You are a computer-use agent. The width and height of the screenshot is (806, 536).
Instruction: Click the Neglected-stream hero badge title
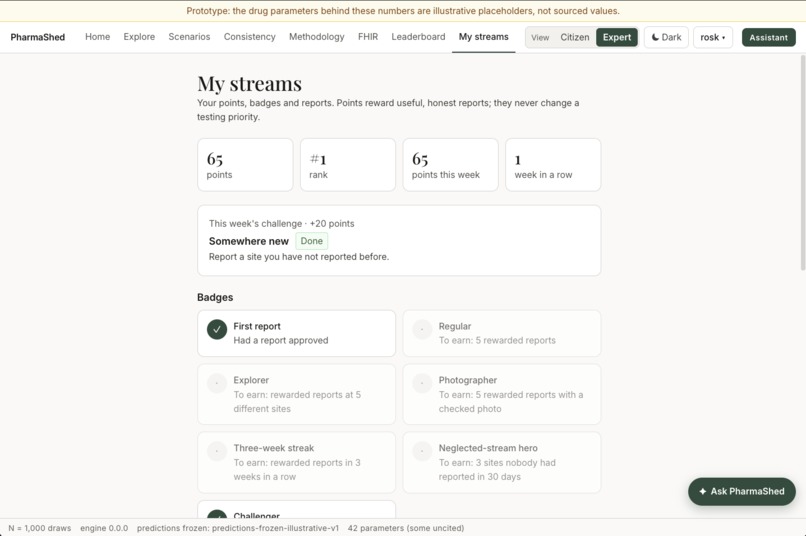[488, 448]
